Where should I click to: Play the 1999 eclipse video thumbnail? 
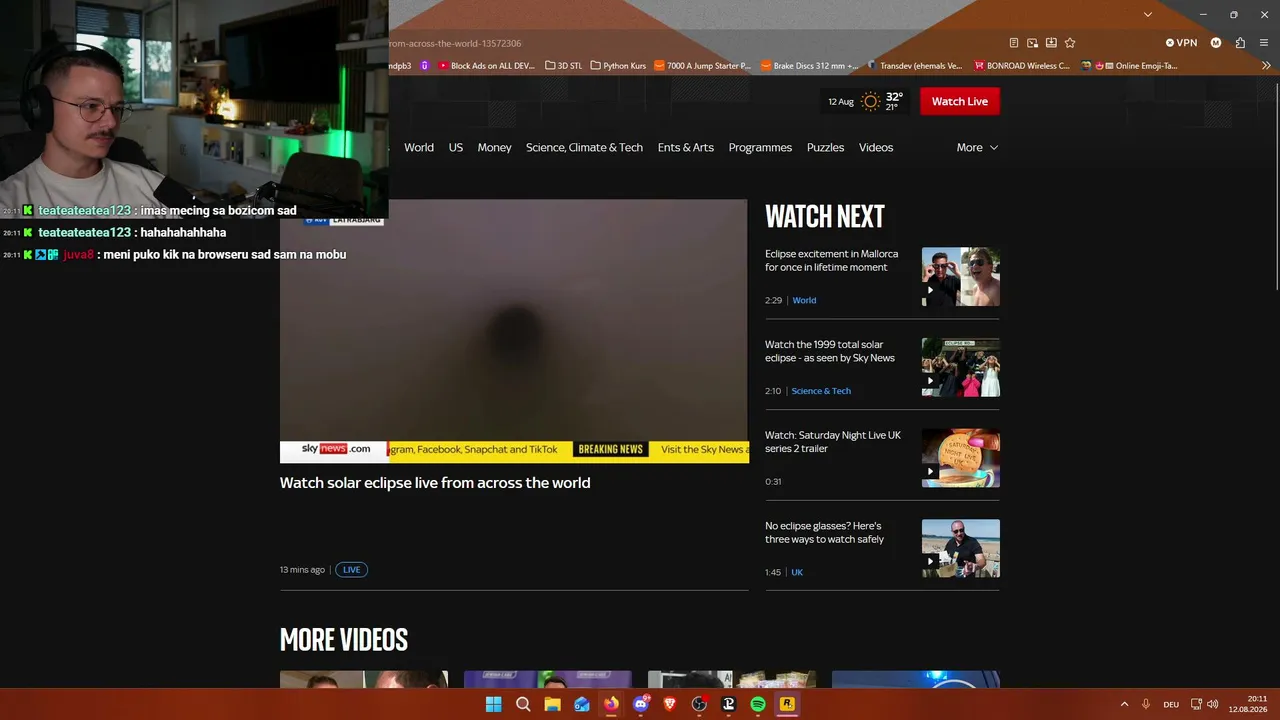click(961, 367)
